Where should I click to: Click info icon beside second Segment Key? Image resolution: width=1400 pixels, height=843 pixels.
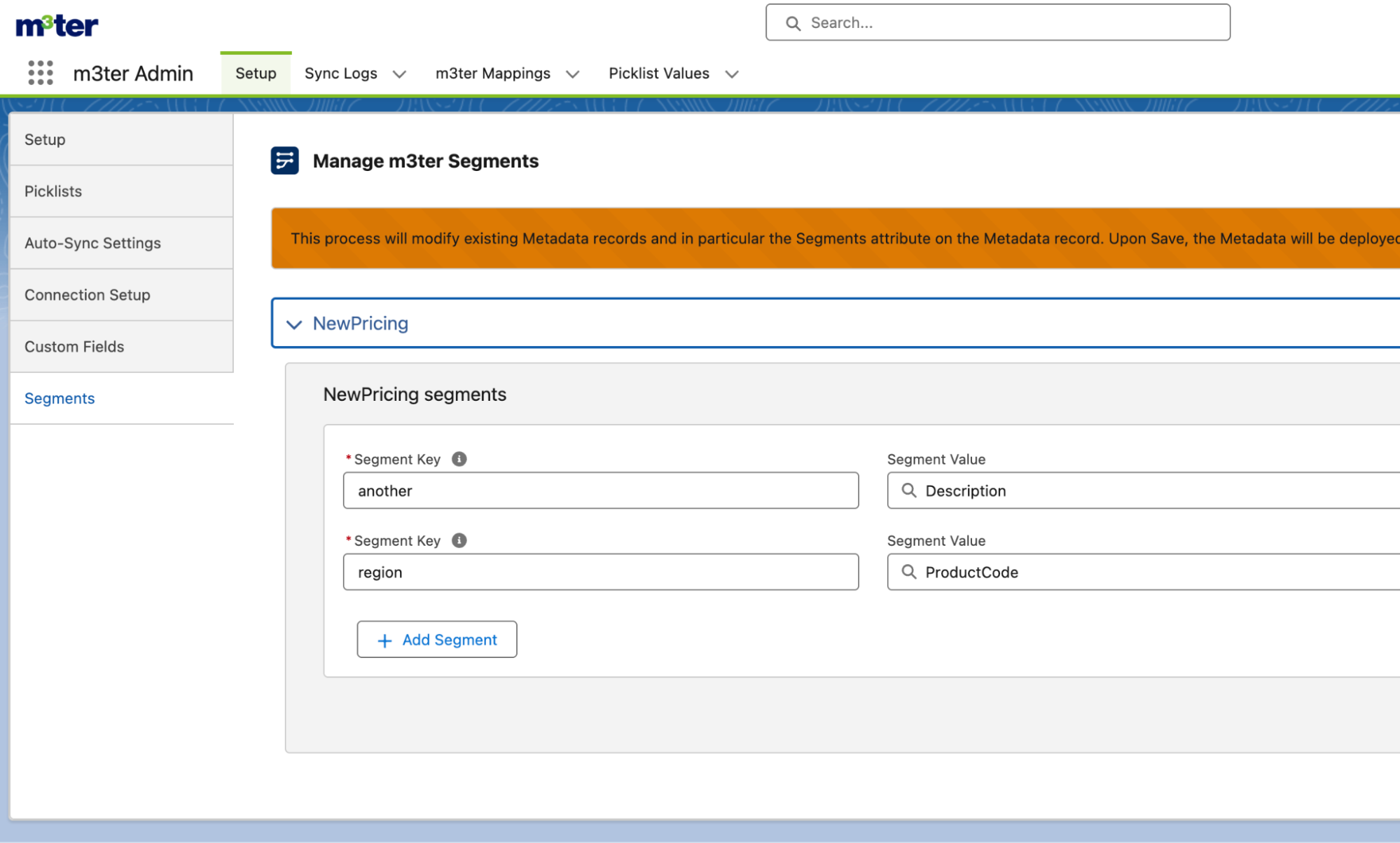[x=459, y=540]
